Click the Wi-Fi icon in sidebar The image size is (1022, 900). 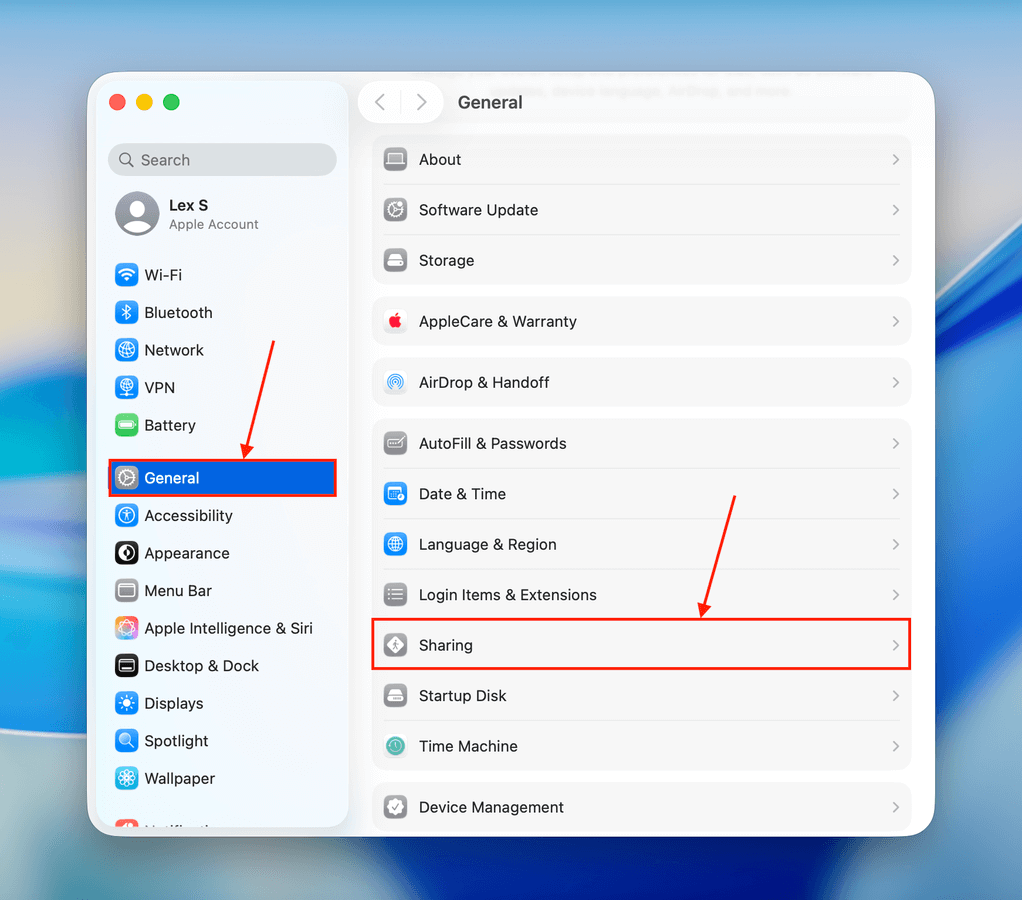126,275
